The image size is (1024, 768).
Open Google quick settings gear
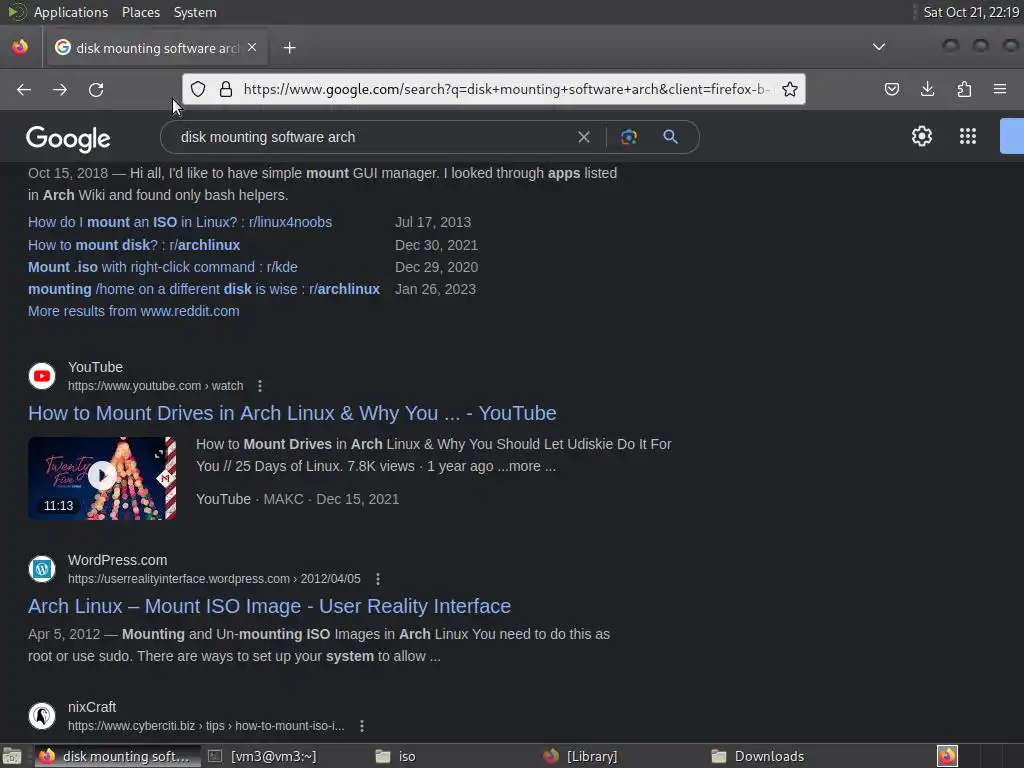pyautogui.click(x=921, y=136)
